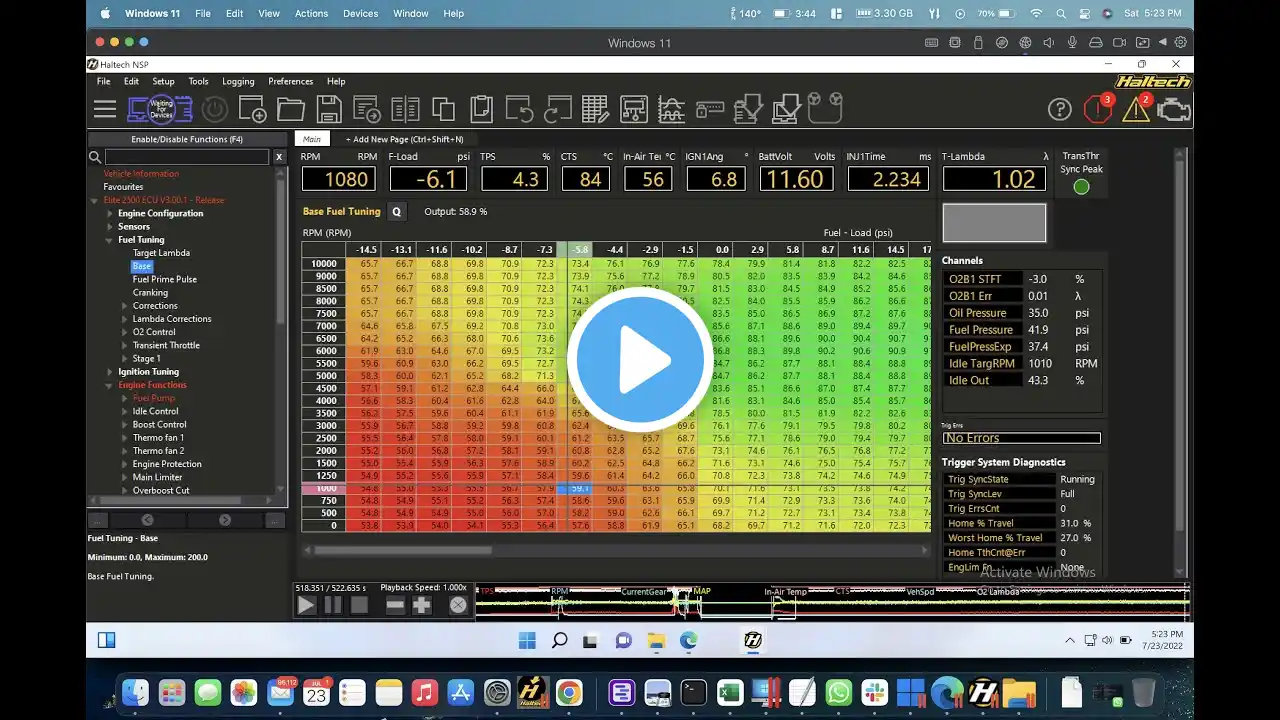The image size is (1280, 720).
Task: Click the padlock password icon
Action: coord(710,109)
